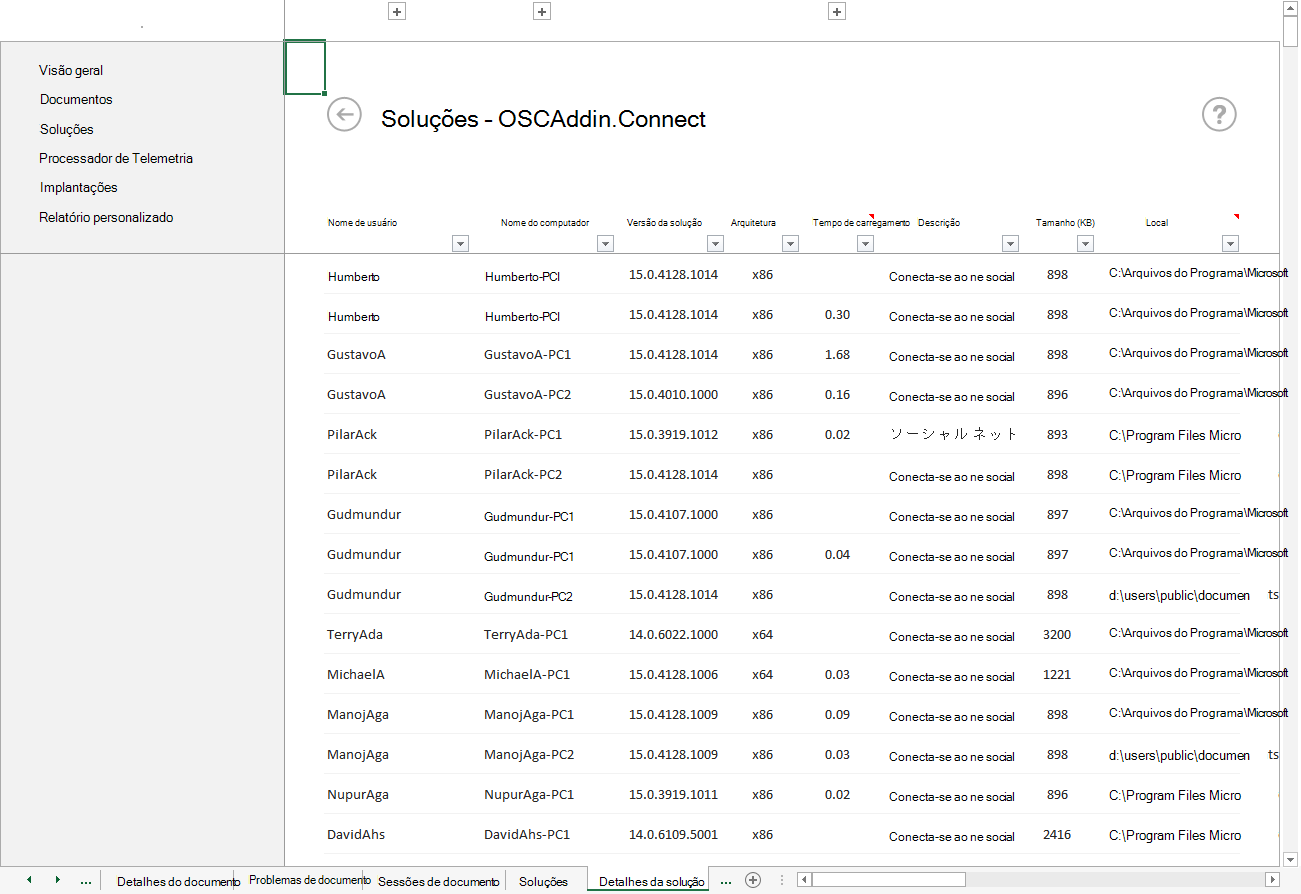Select the TerryAda user name cell
The height and width of the screenshot is (894, 1301).
pos(355,635)
